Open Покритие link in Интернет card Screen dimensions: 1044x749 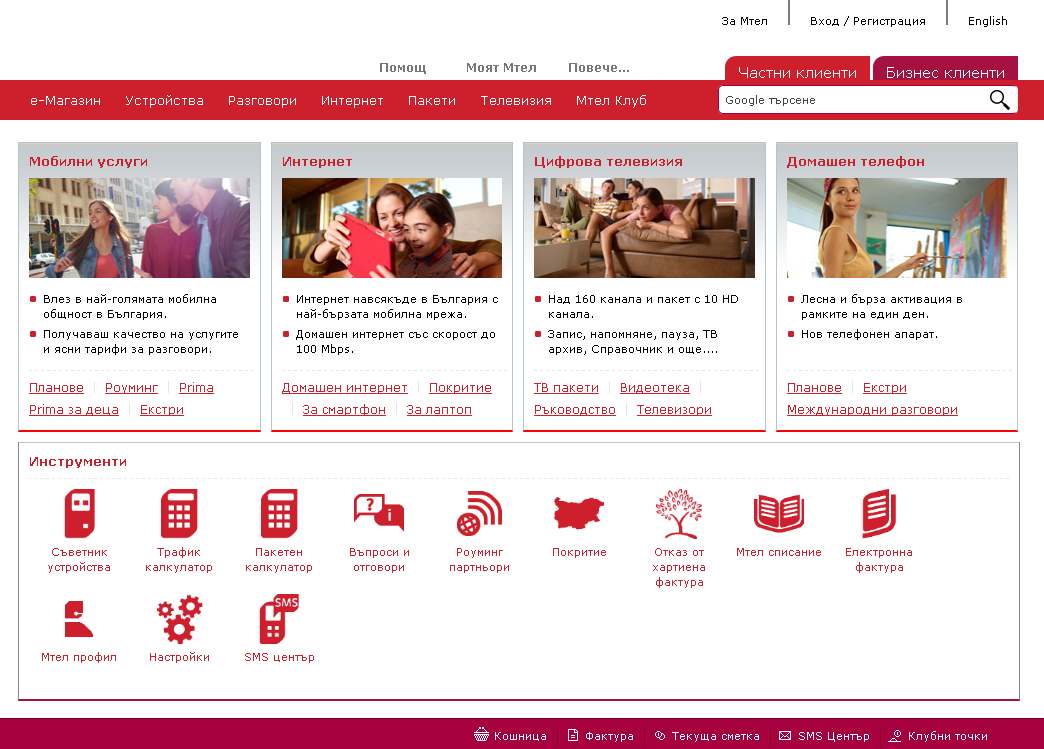(x=460, y=387)
